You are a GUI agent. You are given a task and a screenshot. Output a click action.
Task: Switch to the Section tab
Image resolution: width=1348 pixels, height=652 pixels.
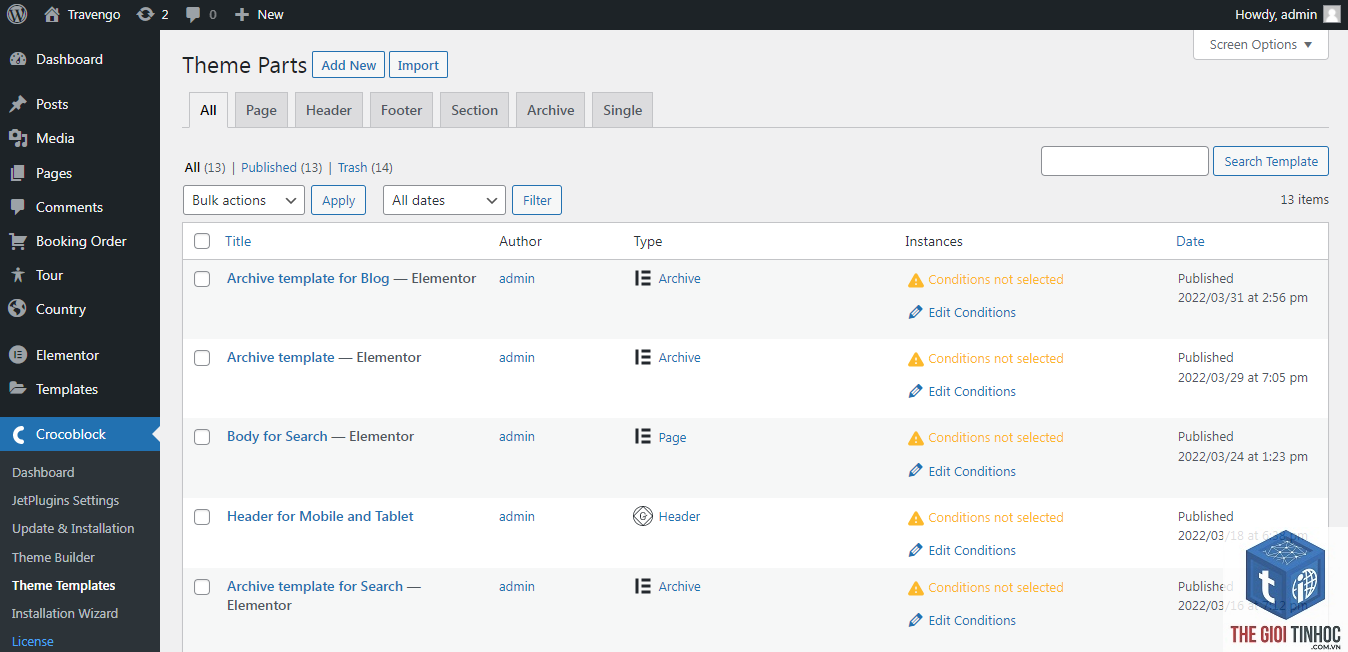pyautogui.click(x=474, y=110)
